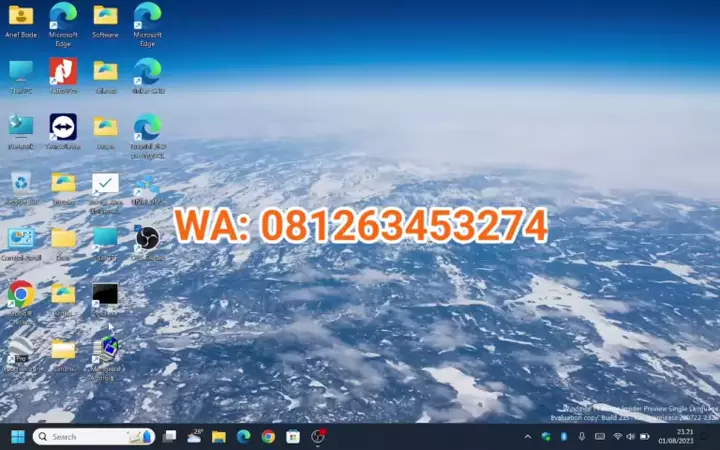Select the Network desktop icon

[21, 127]
